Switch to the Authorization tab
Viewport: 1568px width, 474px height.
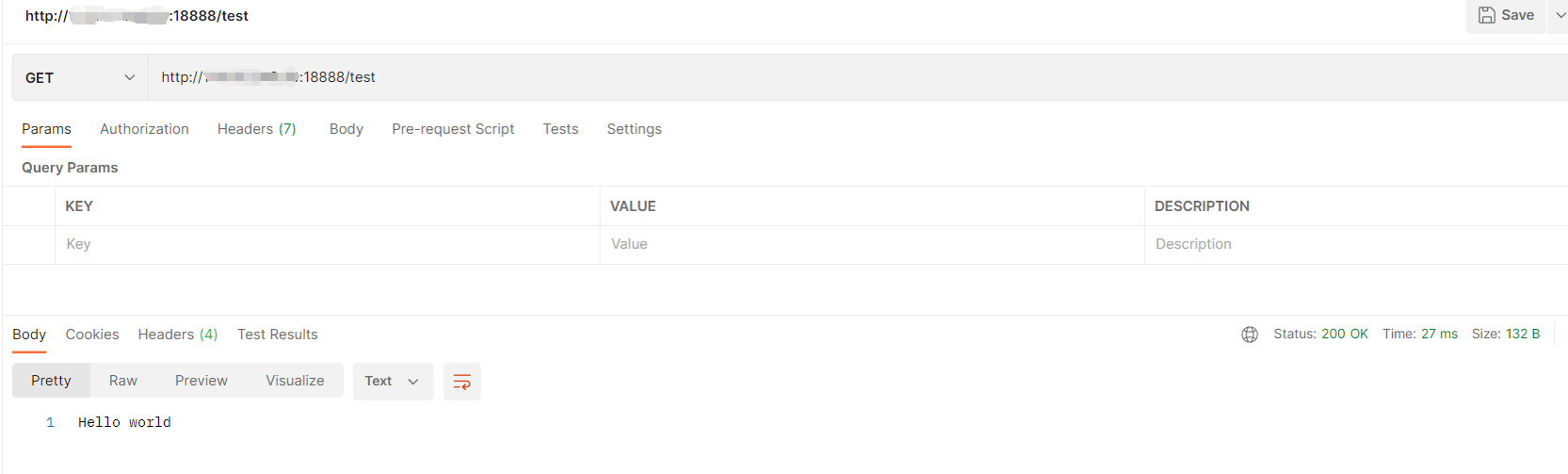[x=144, y=129]
